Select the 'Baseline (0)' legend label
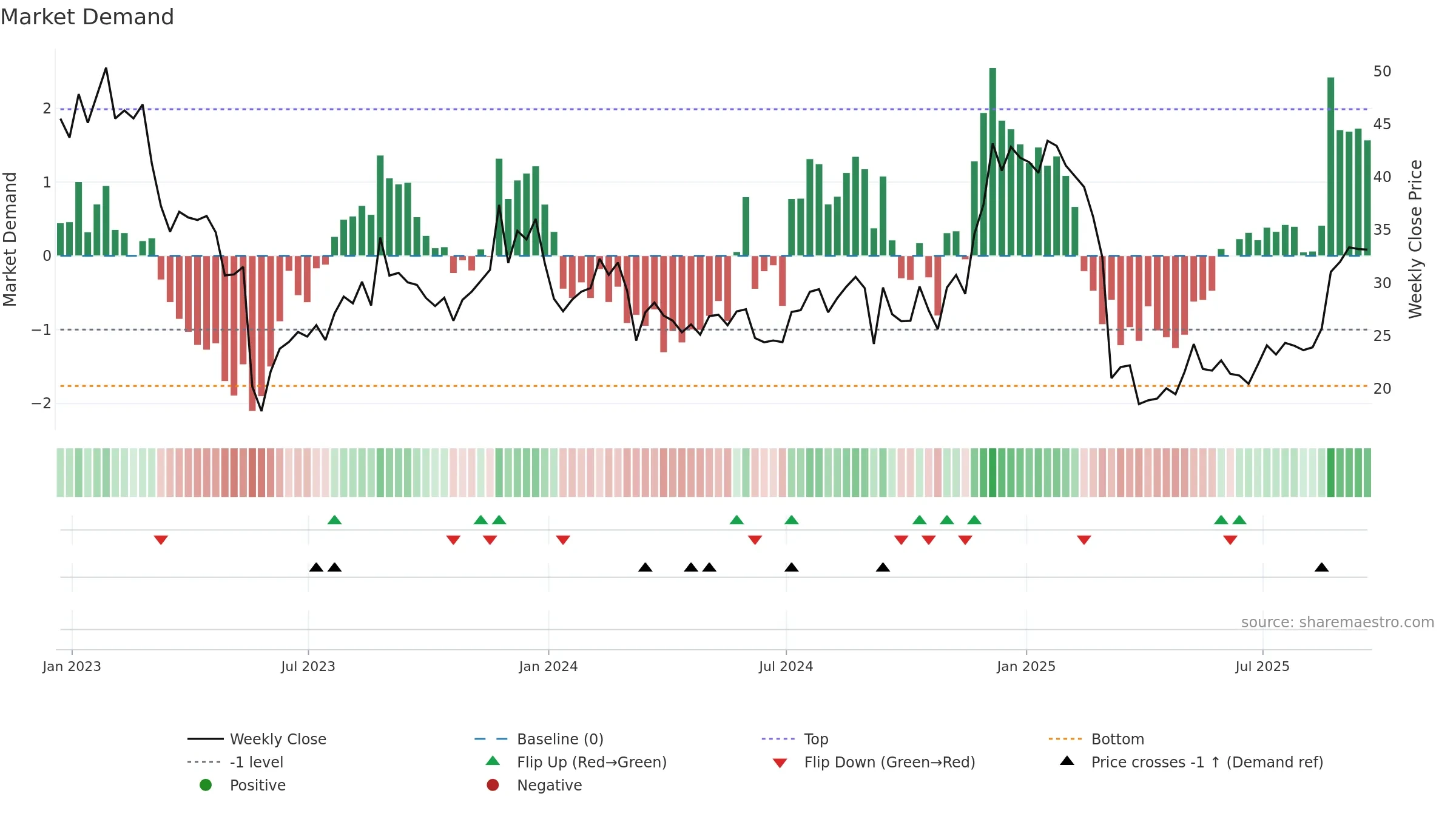Image resolution: width=1456 pixels, height=819 pixels. tap(560, 739)
